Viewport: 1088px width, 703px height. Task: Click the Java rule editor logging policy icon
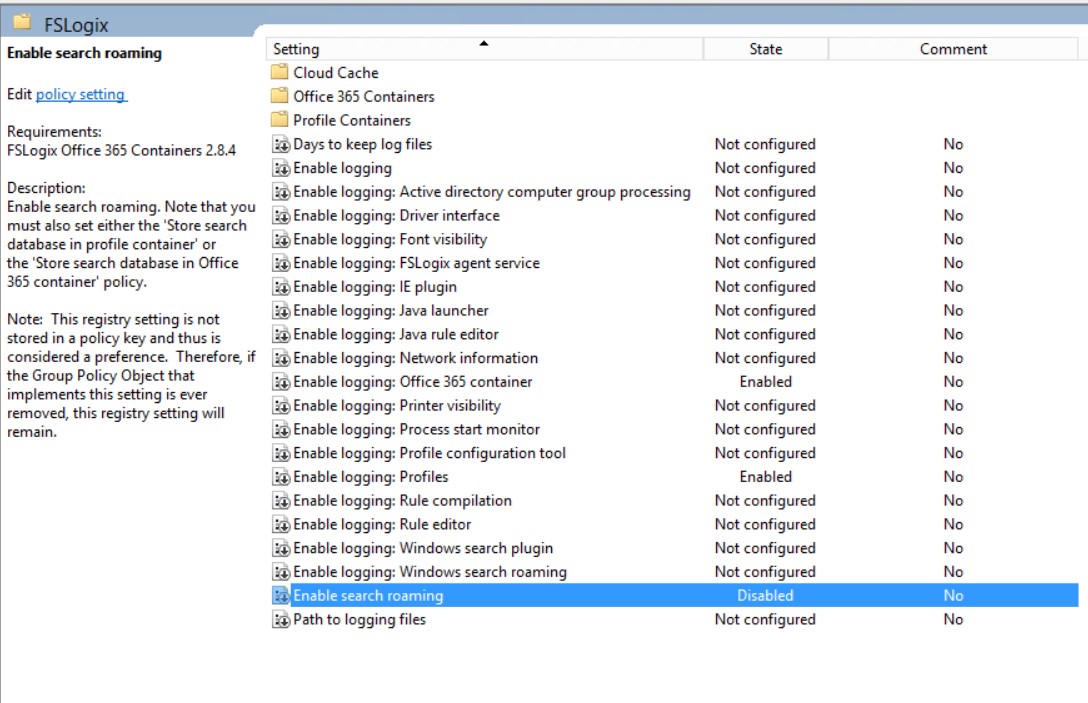(x=281, y=334)
